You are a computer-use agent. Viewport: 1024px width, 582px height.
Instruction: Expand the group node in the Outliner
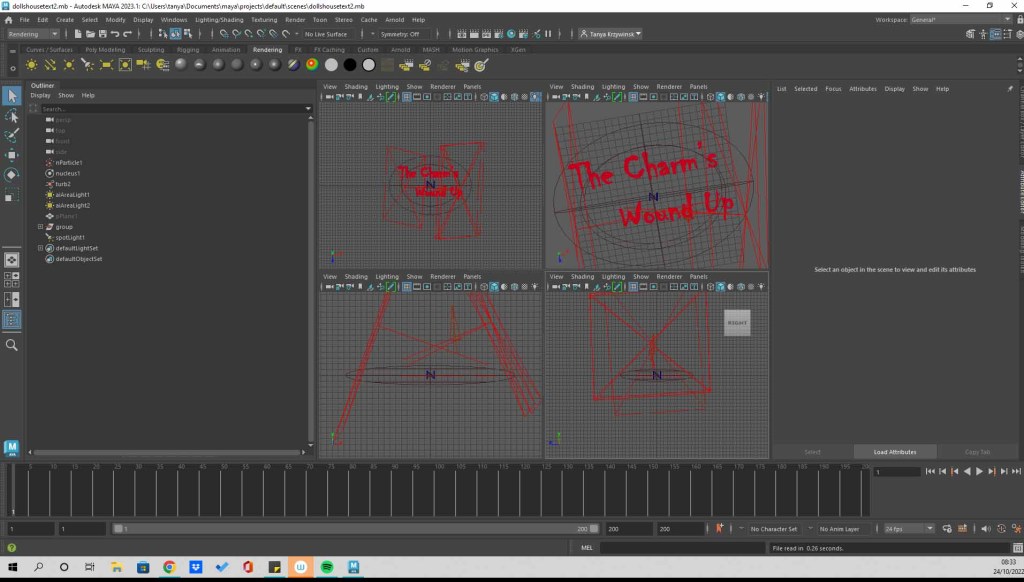point(40,227)
